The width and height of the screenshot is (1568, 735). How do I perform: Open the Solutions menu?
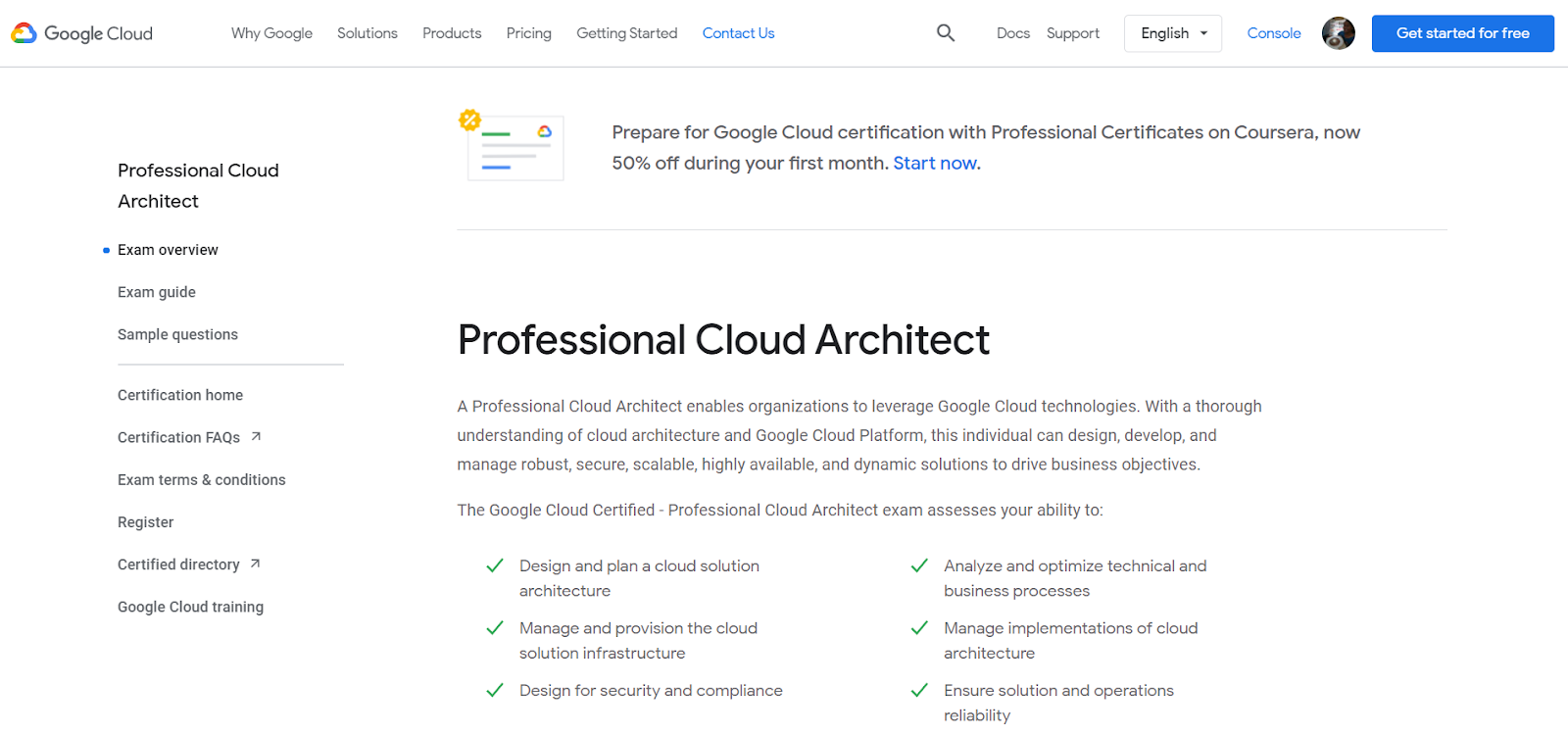coord(367,33)
